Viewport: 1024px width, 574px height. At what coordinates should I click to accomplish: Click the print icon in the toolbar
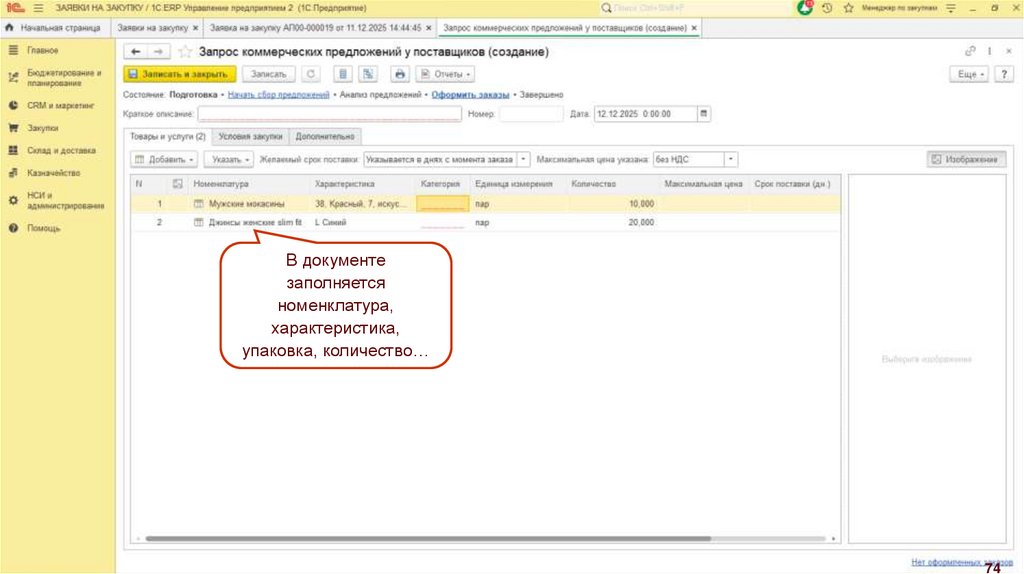tap(400, 74)
